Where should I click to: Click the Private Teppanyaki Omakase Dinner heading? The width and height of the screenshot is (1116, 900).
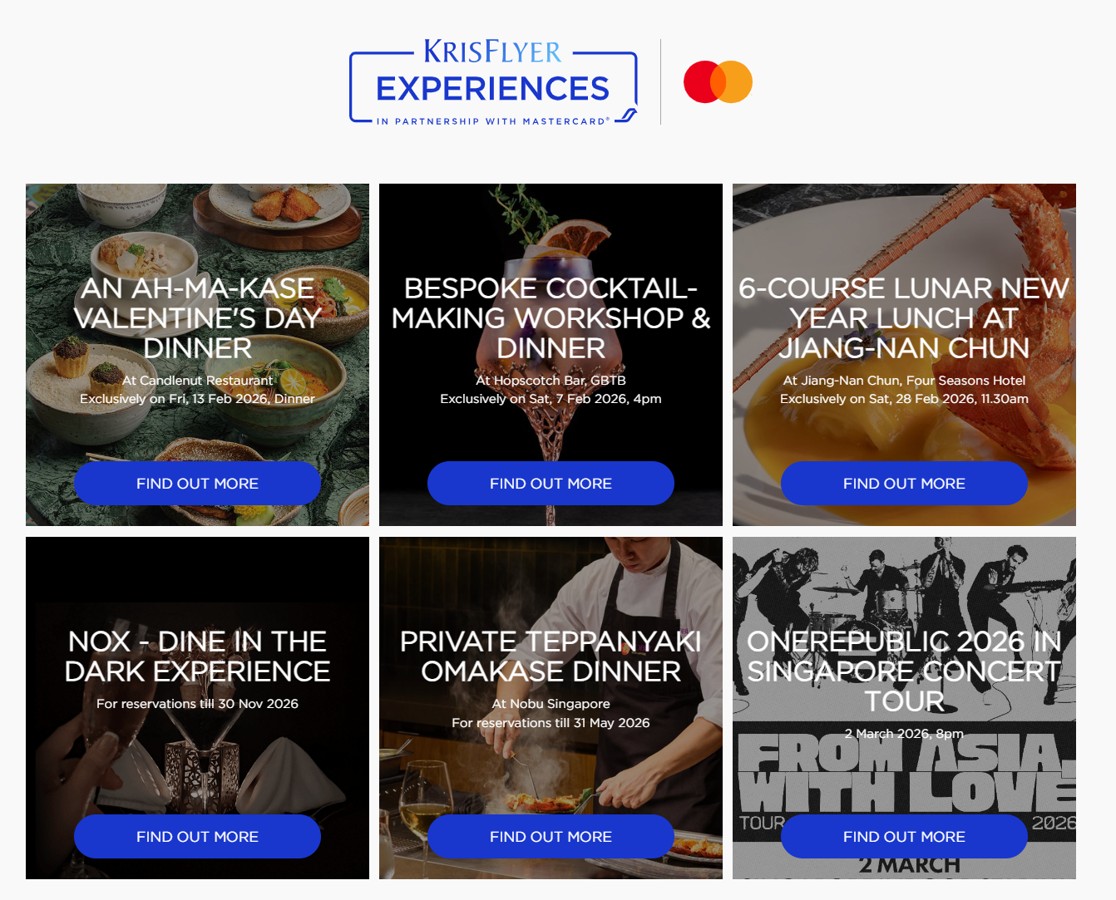click(550, 656)
